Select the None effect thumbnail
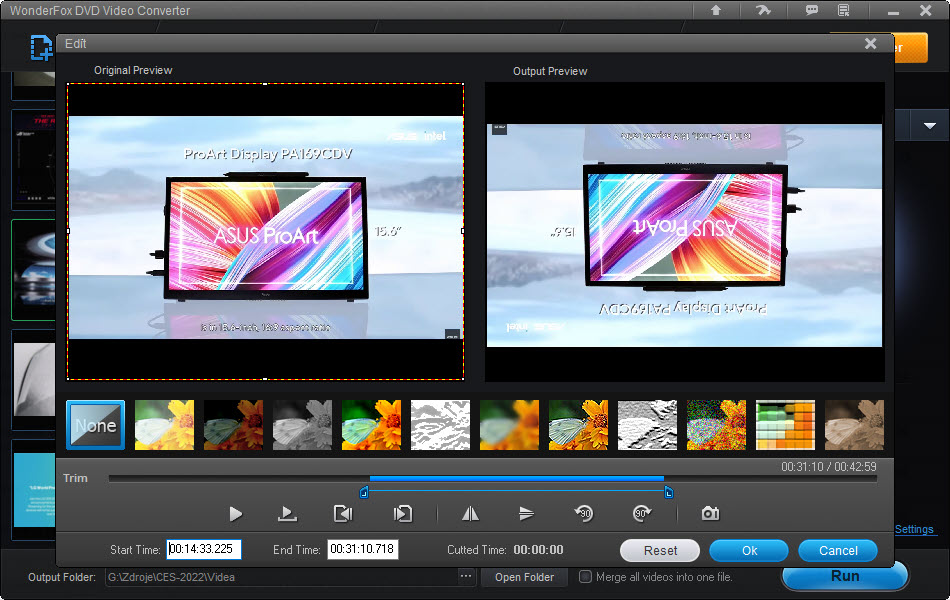The height and width of the screenshot is (600, 950). 96,425
